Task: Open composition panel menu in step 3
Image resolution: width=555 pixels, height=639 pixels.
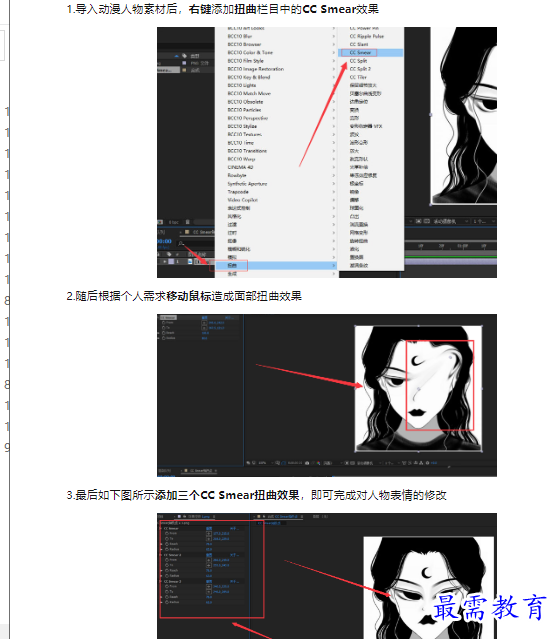Action: point(302,516)
